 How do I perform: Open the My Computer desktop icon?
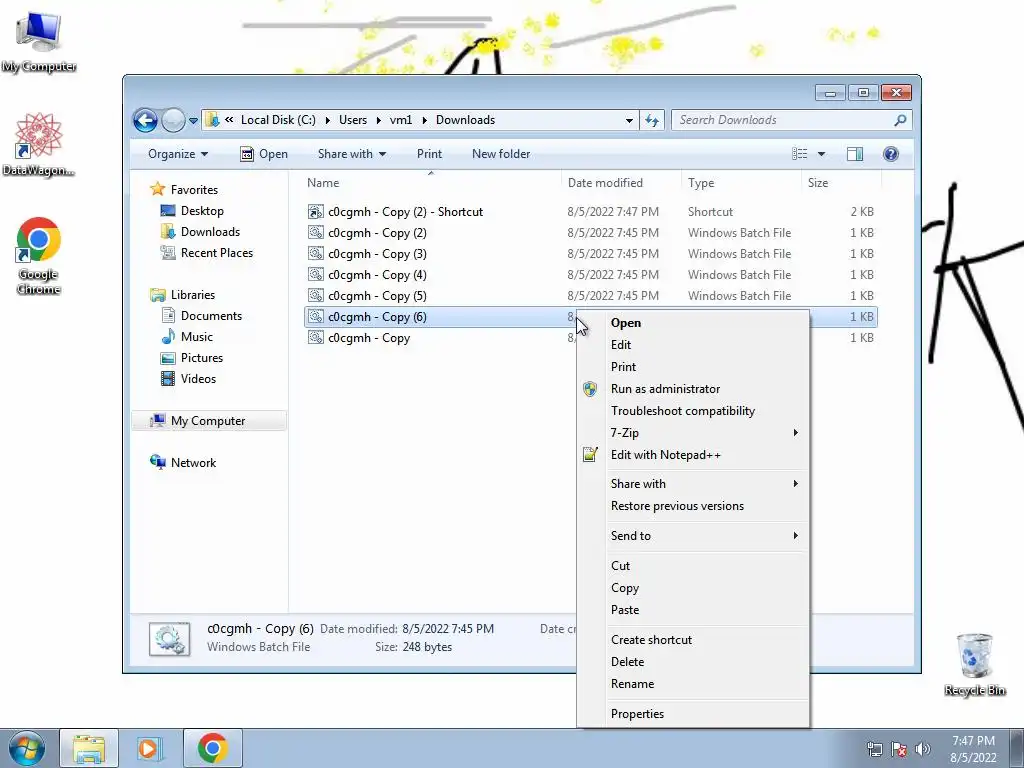click(39, 42)
